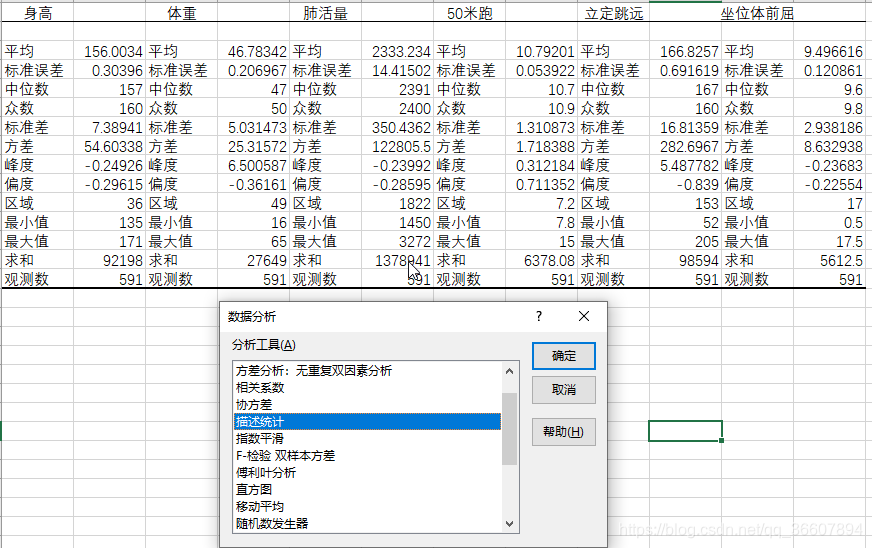Click the cell with 5612.5

click(x=830, y=260)
